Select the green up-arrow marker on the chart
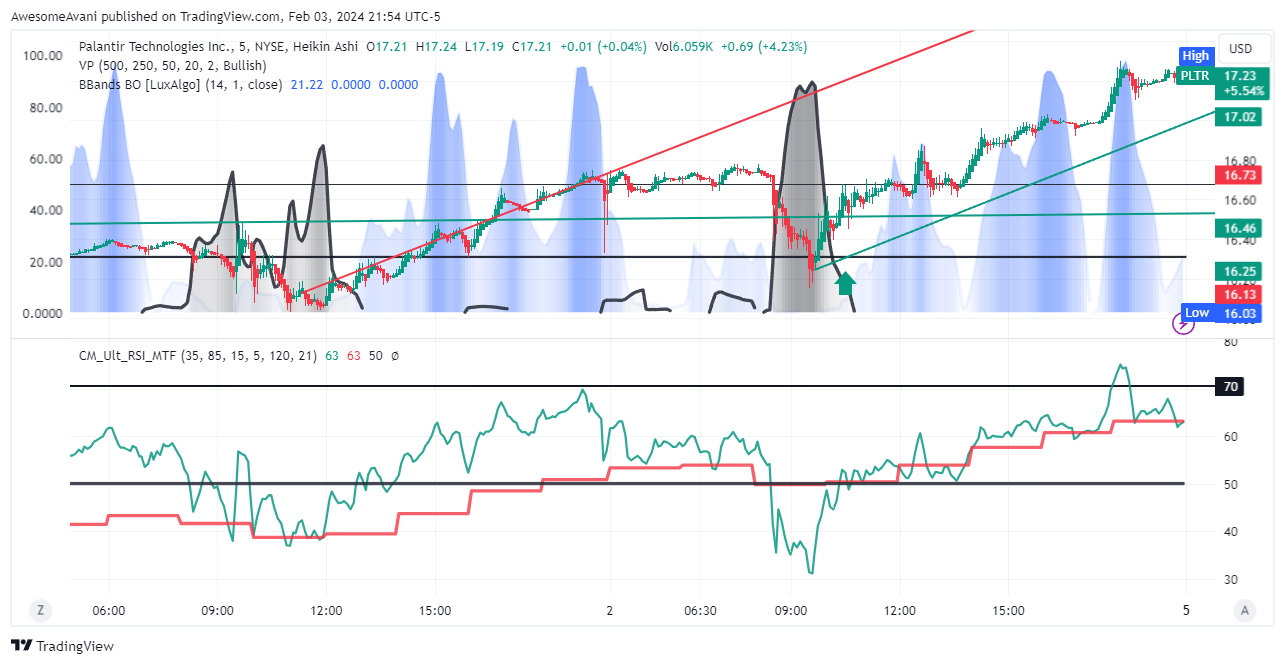This screenshot has height=665, width=1285. click(846, 283)
